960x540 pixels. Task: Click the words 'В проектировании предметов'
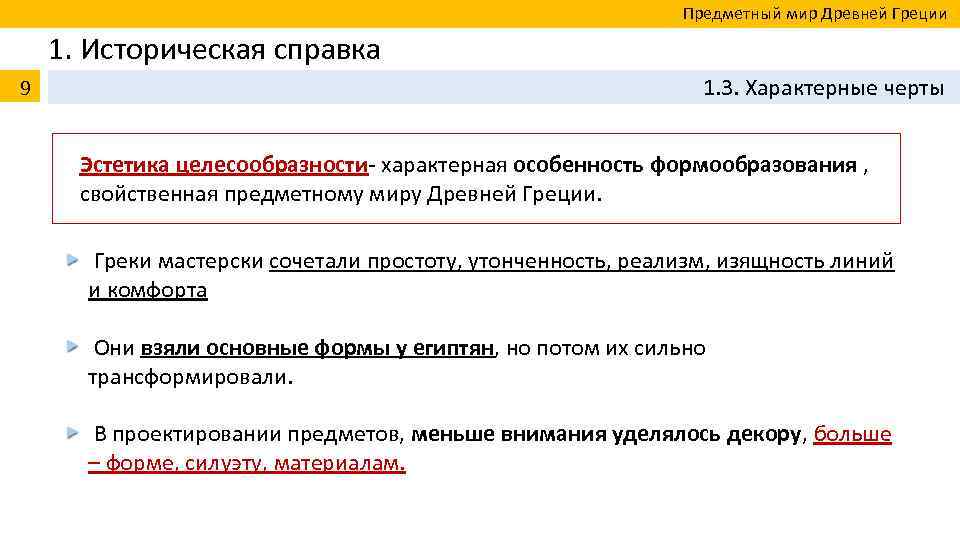(249, 435)
